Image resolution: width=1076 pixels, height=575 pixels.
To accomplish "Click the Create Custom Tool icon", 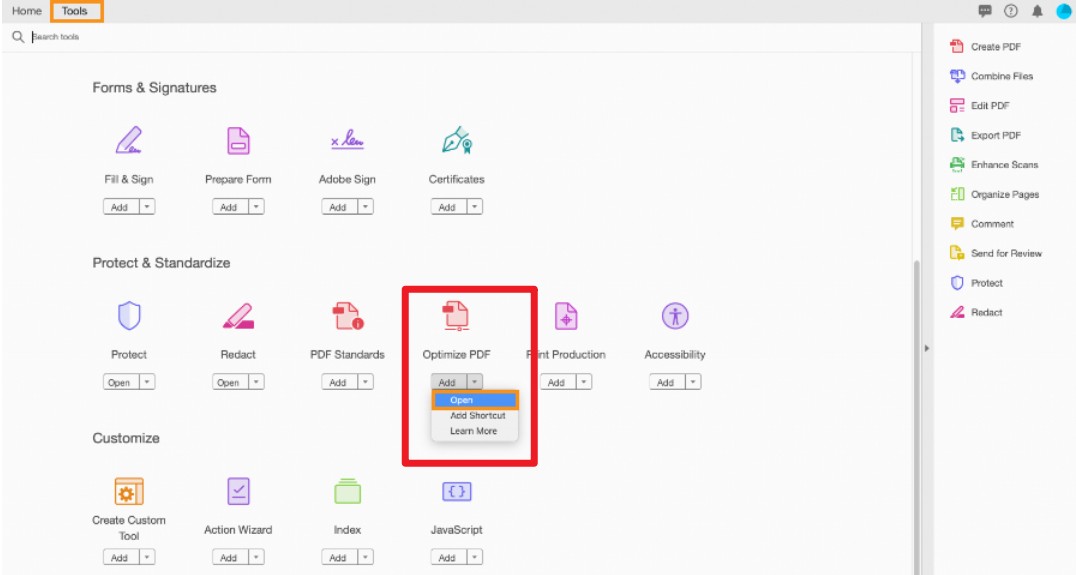I will tap(129, 491).
